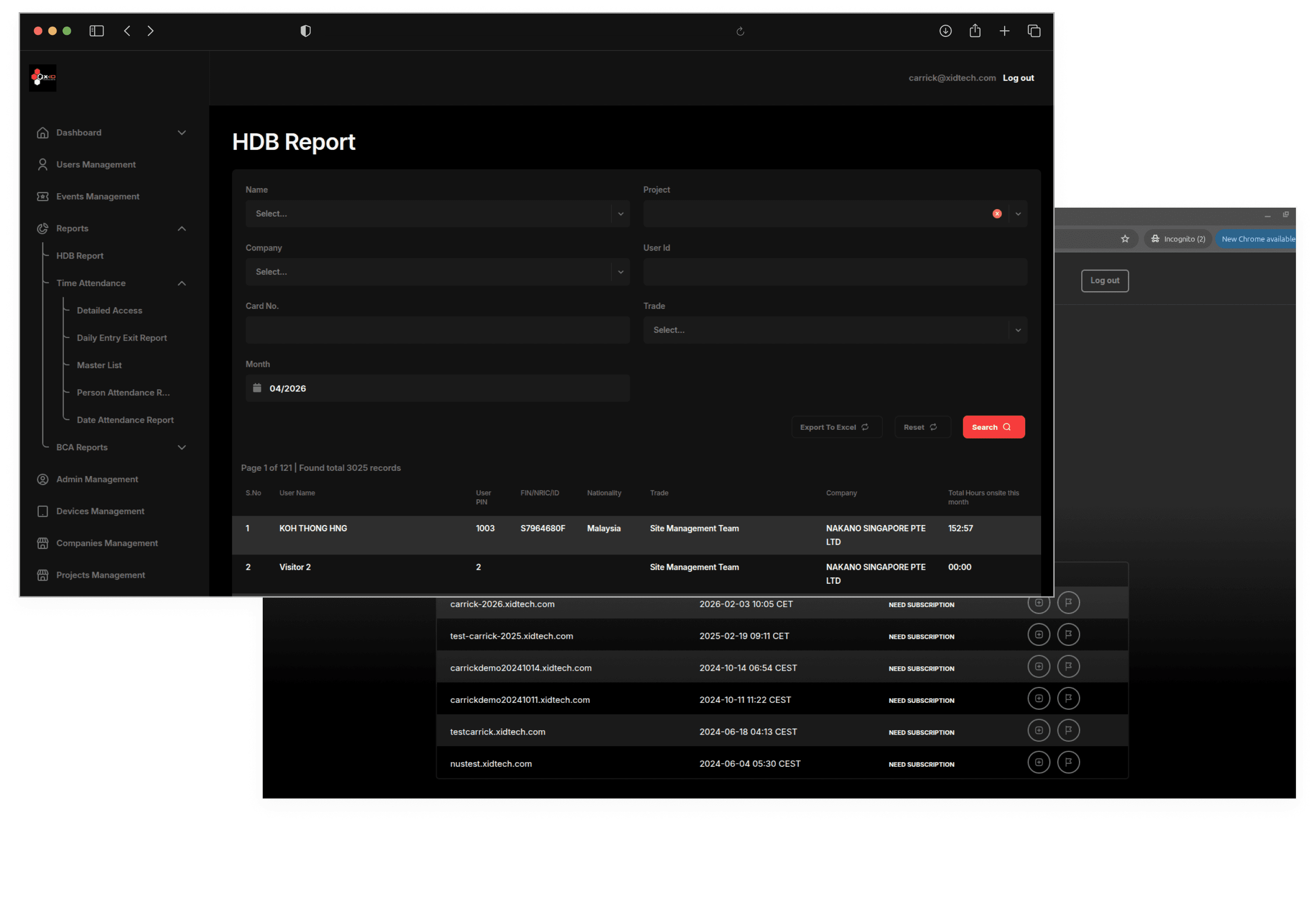This screenshot has width=1316, height=917.
Task: Go back with the browser back arrow
Action: (127, 31)
